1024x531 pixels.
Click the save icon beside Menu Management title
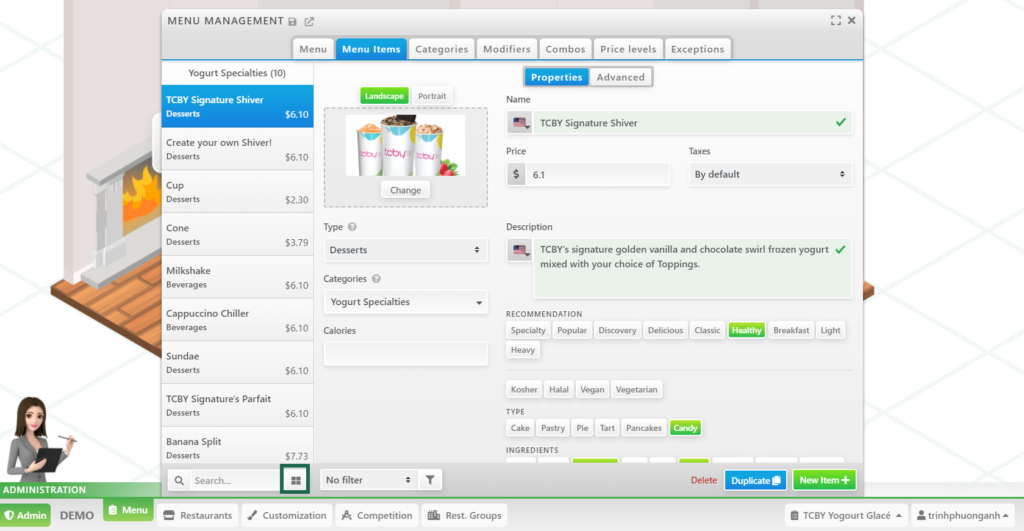pyautogui.click(x=292, y=21)
